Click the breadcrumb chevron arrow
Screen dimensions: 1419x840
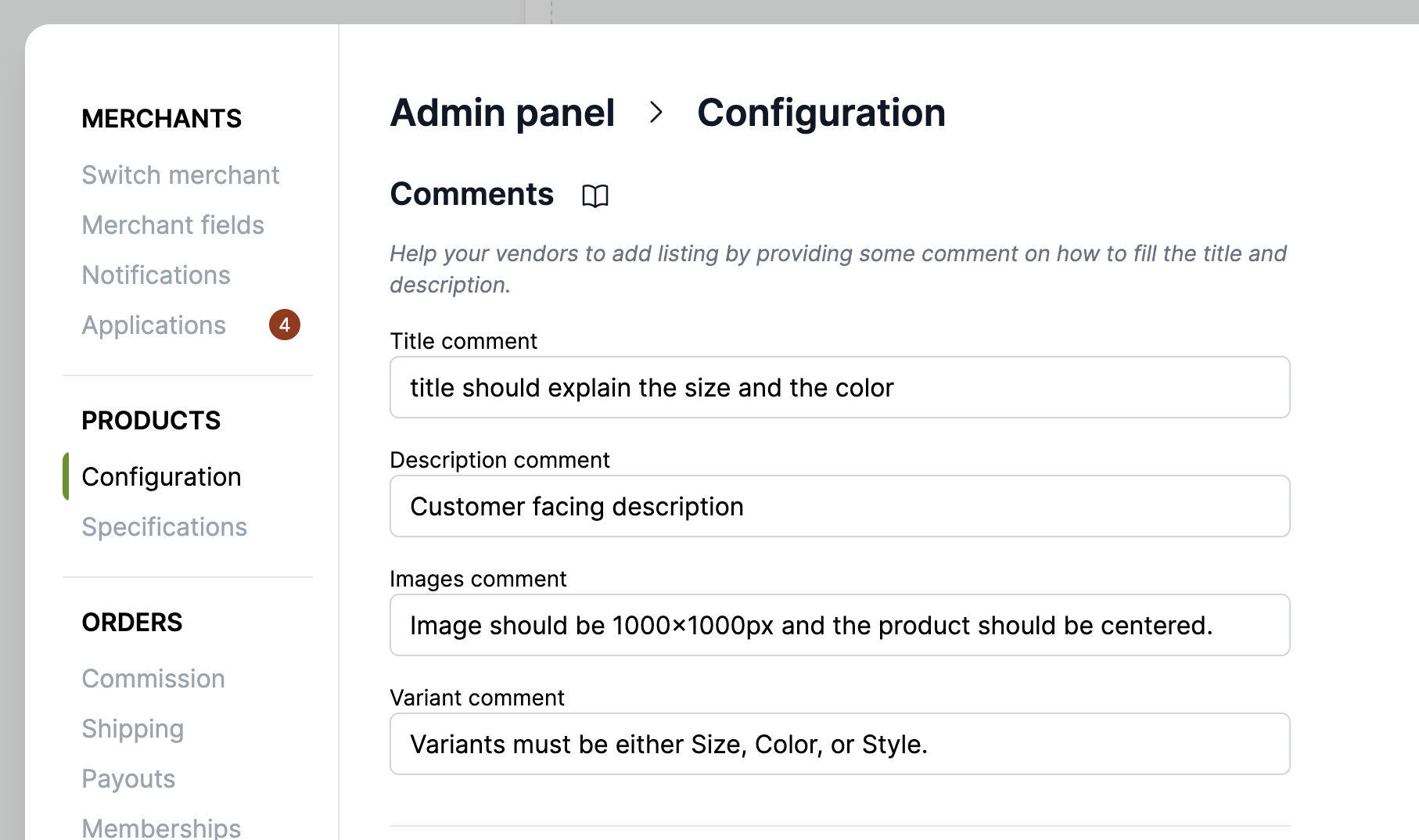coord(656,113)
